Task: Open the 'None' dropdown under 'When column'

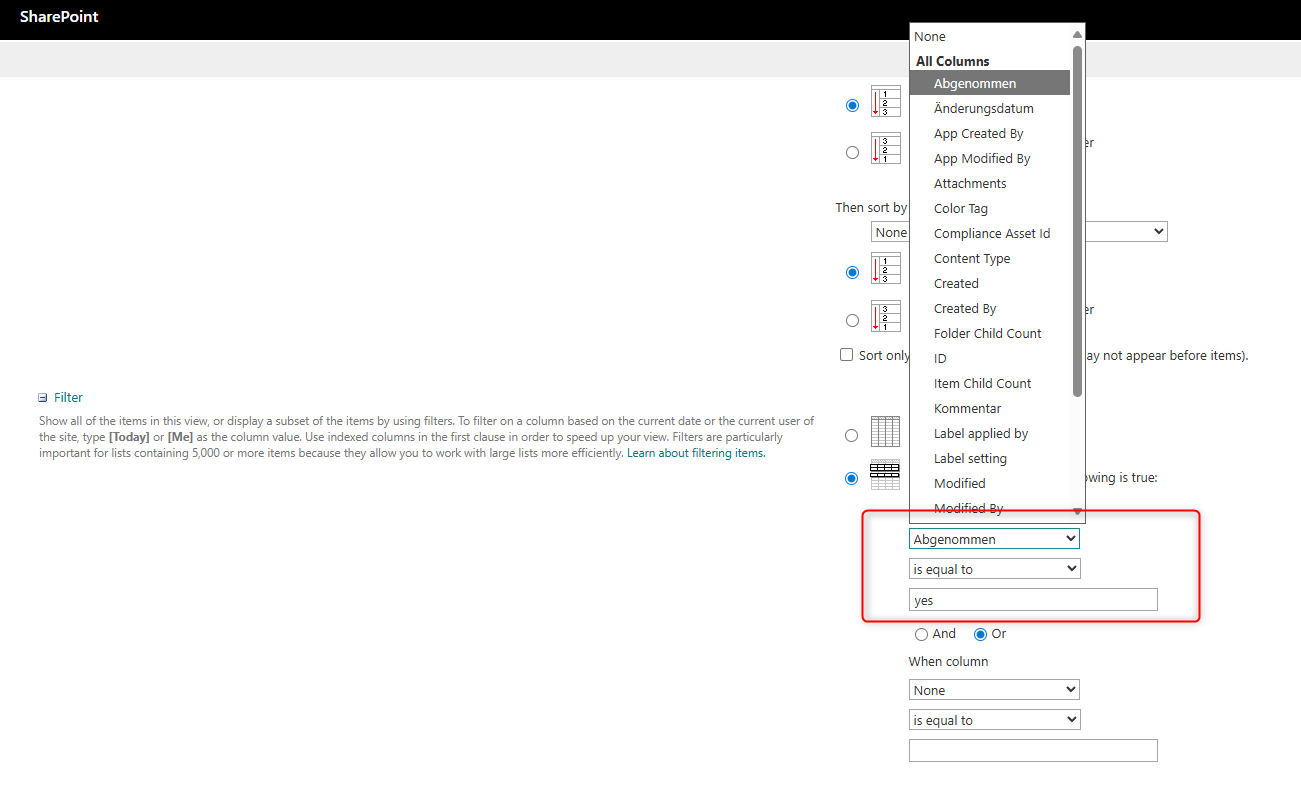Action: (994, 690)
